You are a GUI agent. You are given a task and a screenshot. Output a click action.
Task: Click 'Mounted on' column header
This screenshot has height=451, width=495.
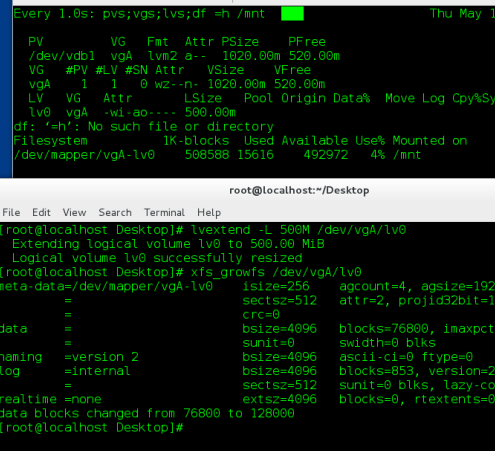pos(430,141)
